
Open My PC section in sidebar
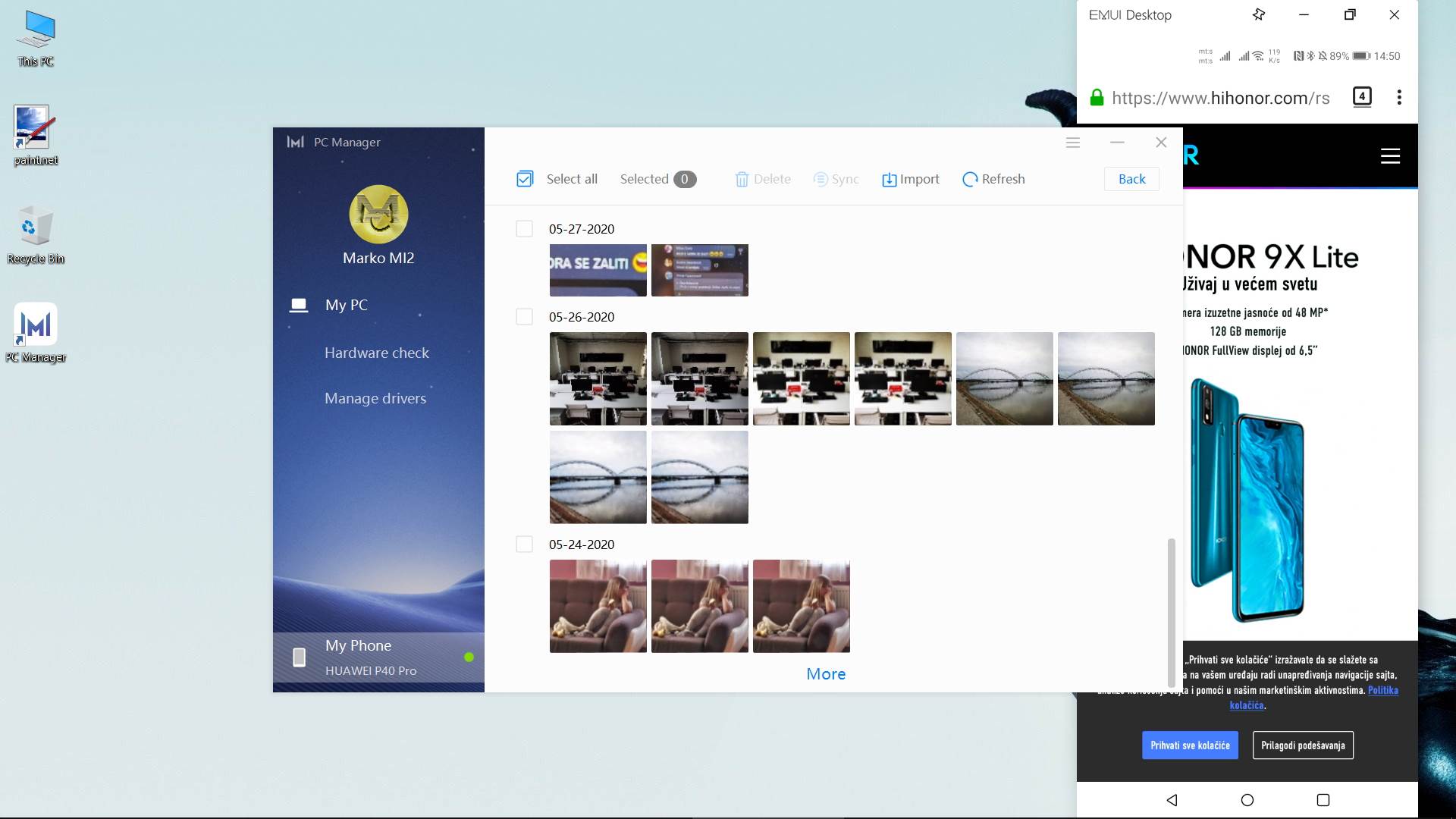point(346,305)
